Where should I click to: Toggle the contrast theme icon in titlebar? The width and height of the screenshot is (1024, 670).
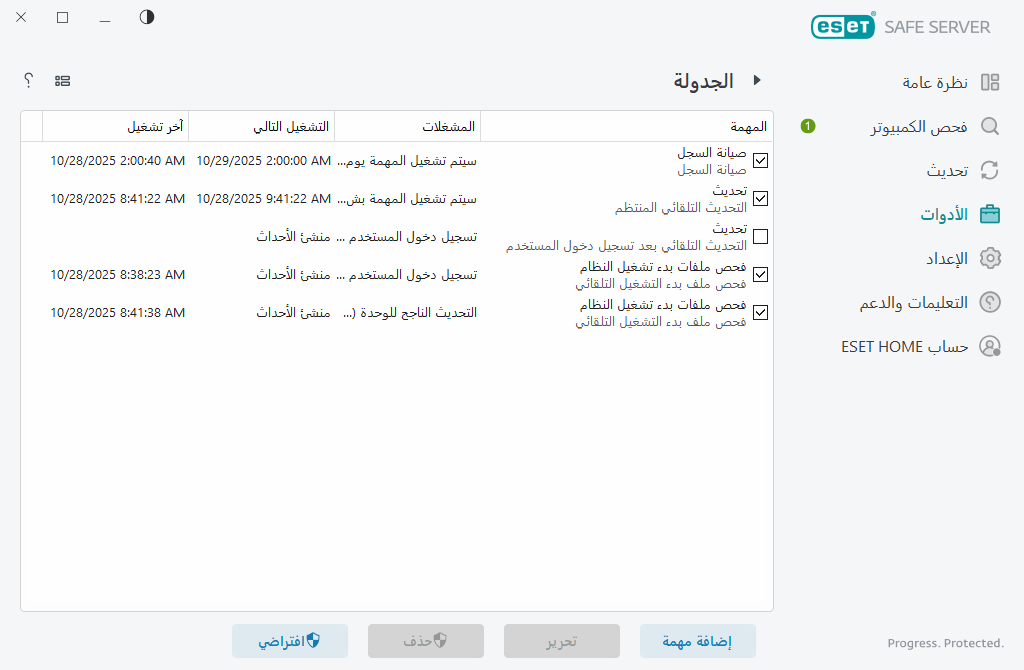[146, 17]
